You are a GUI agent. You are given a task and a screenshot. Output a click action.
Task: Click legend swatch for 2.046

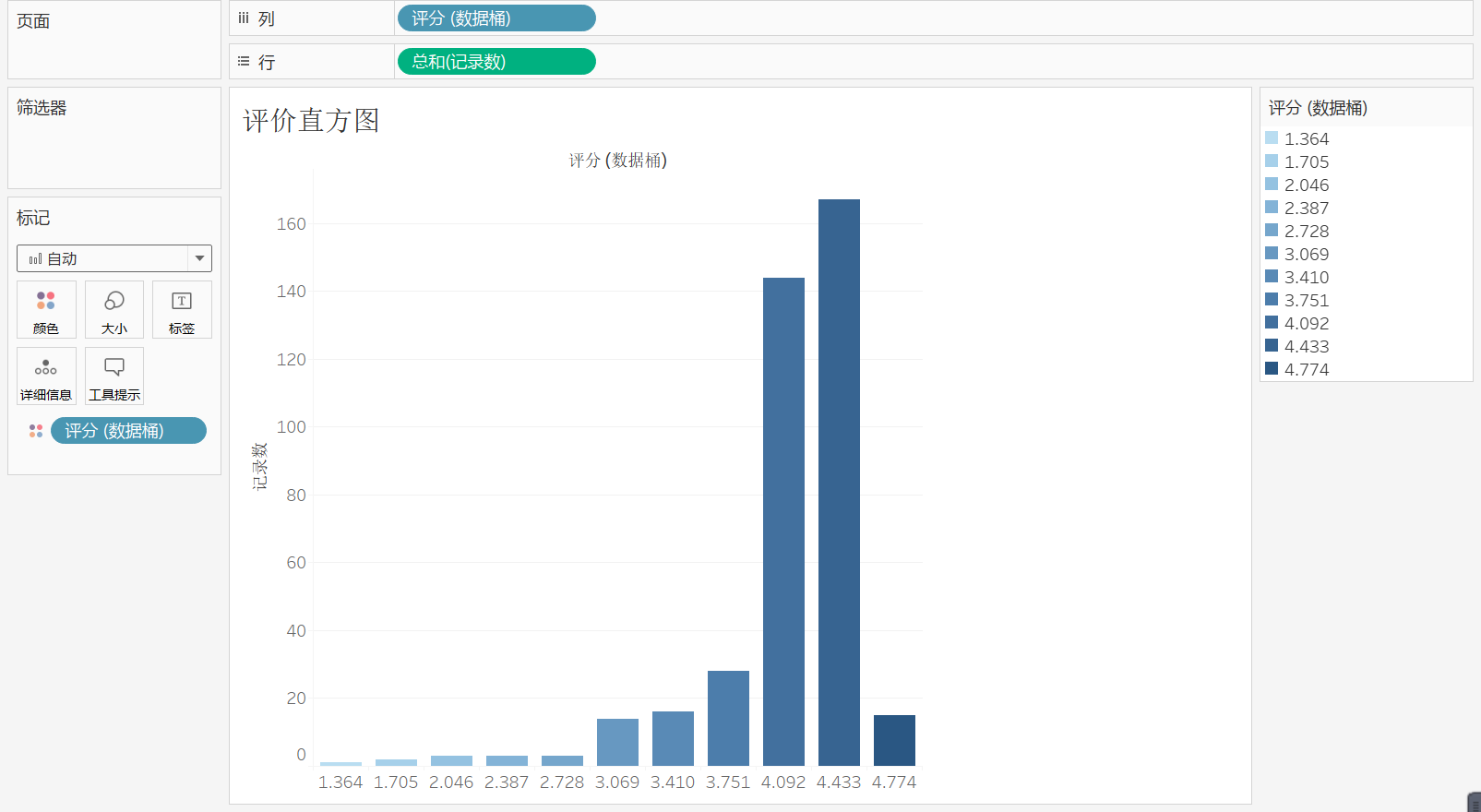1272,184
